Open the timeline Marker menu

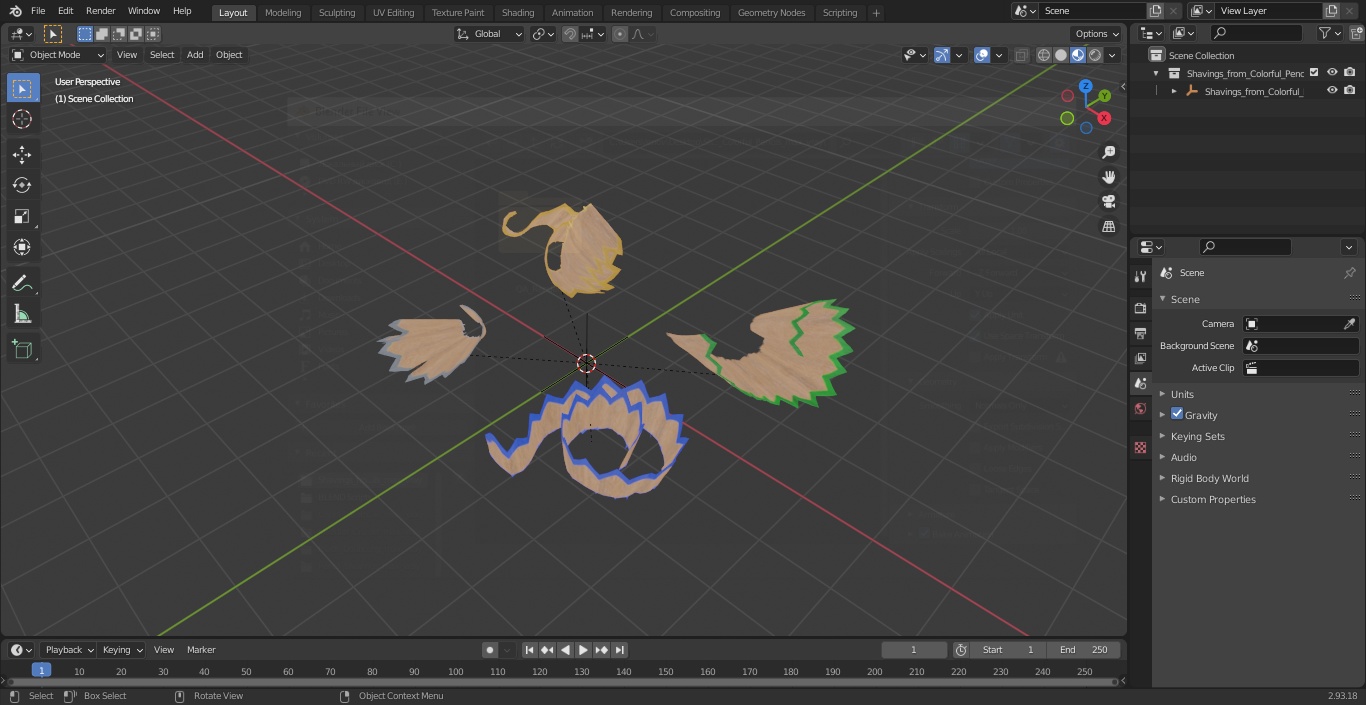point(201,650)
